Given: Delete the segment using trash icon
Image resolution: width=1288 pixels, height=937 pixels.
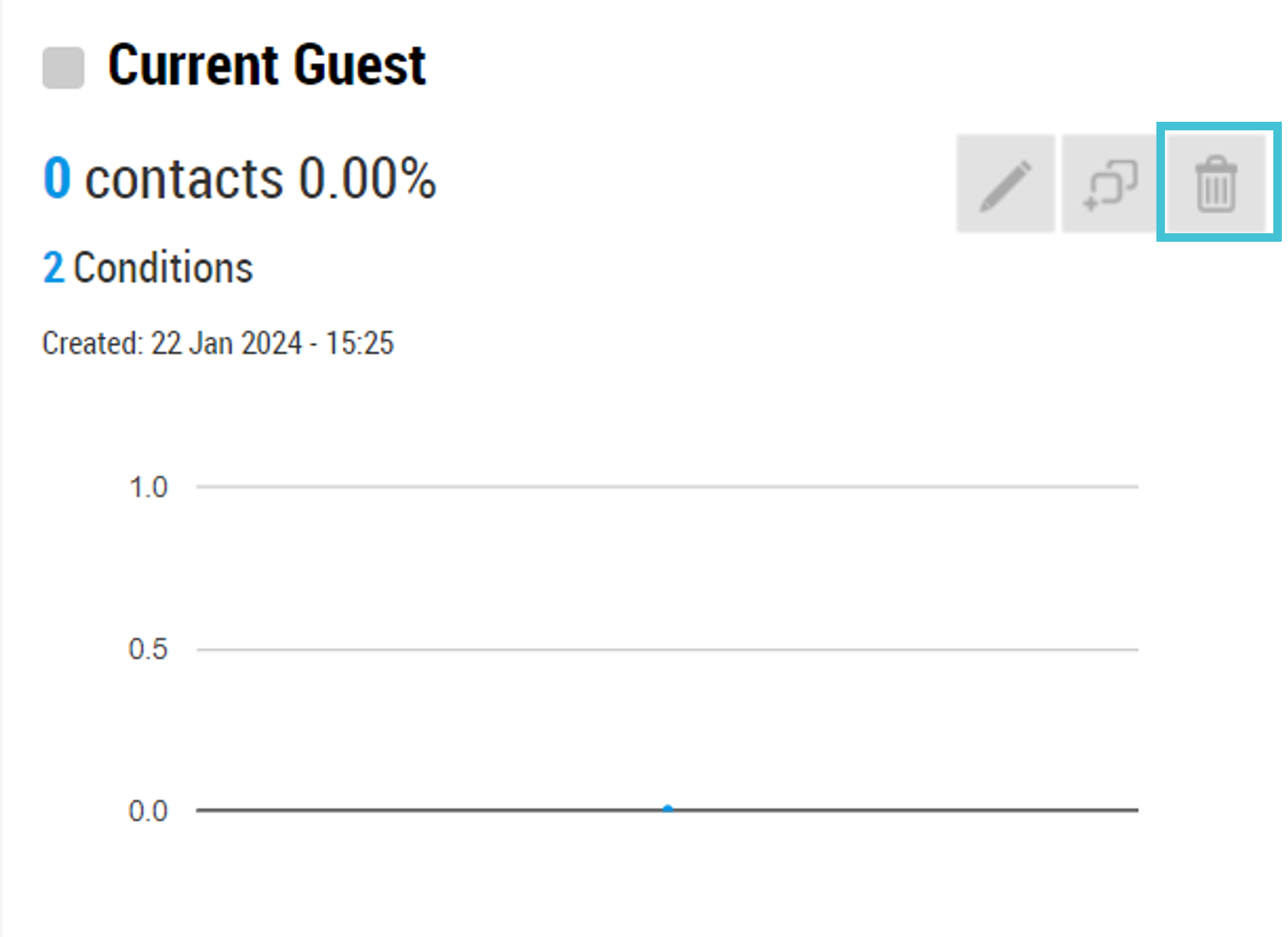Looking at the screenshot, I should [1216, 184].
